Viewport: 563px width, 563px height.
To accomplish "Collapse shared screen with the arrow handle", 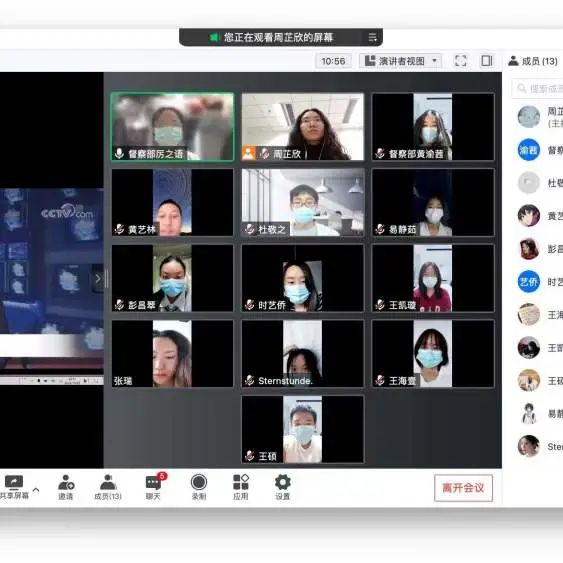I will [x=98, y=278].
